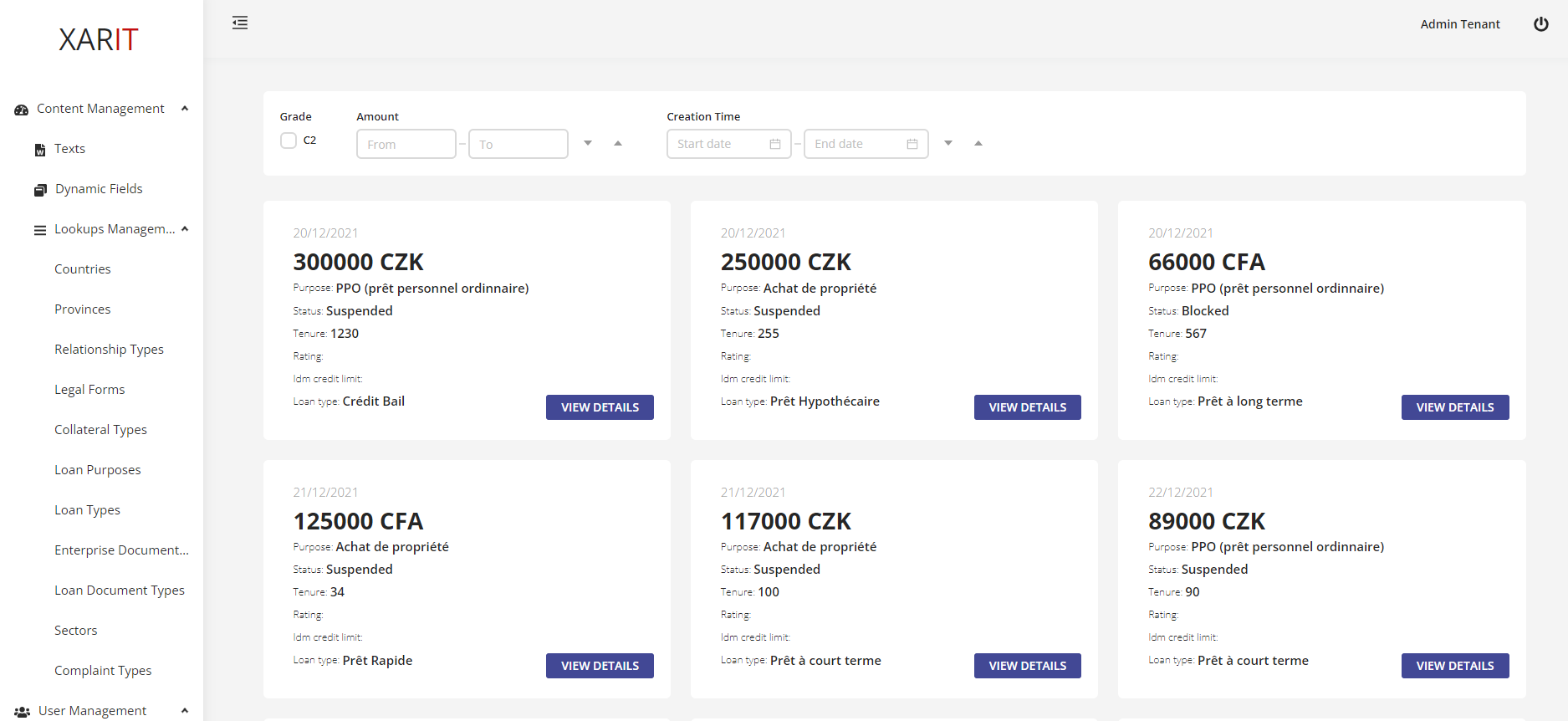Click the Texts document icon
The image size is (1568, 721).
click(x=40, y=150)
